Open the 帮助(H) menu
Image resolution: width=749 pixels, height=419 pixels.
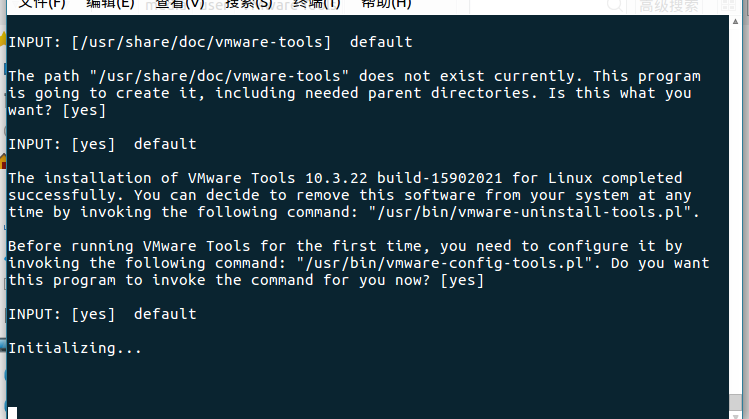pos(386,4)
